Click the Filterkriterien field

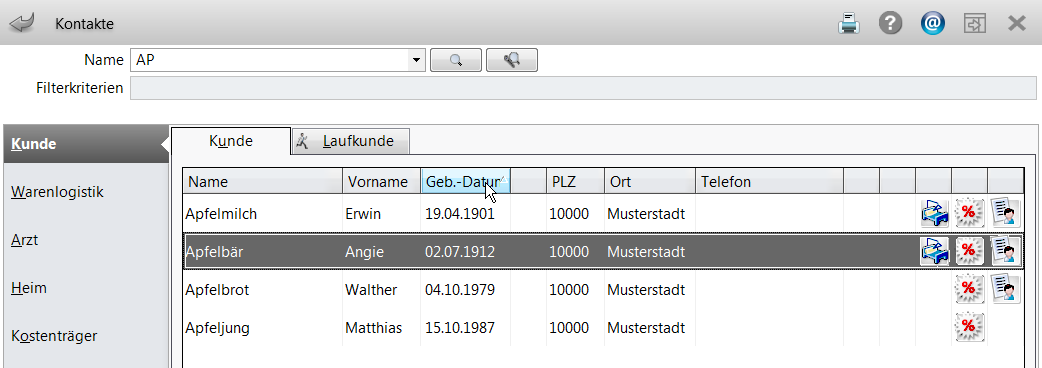[x=583, y=88]
